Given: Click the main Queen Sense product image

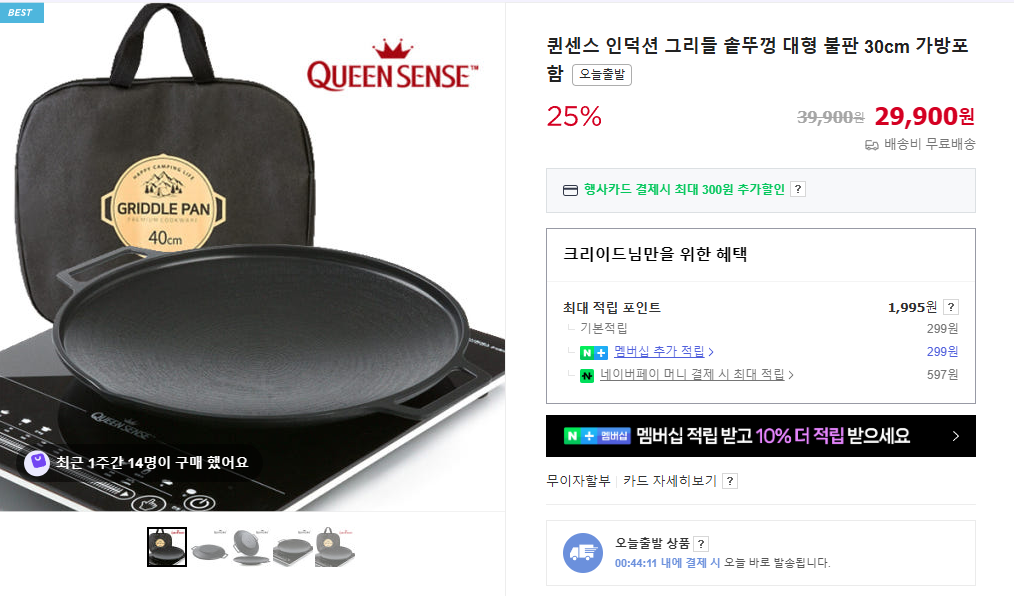Looking at the screenshot, I should click(252, 257).
